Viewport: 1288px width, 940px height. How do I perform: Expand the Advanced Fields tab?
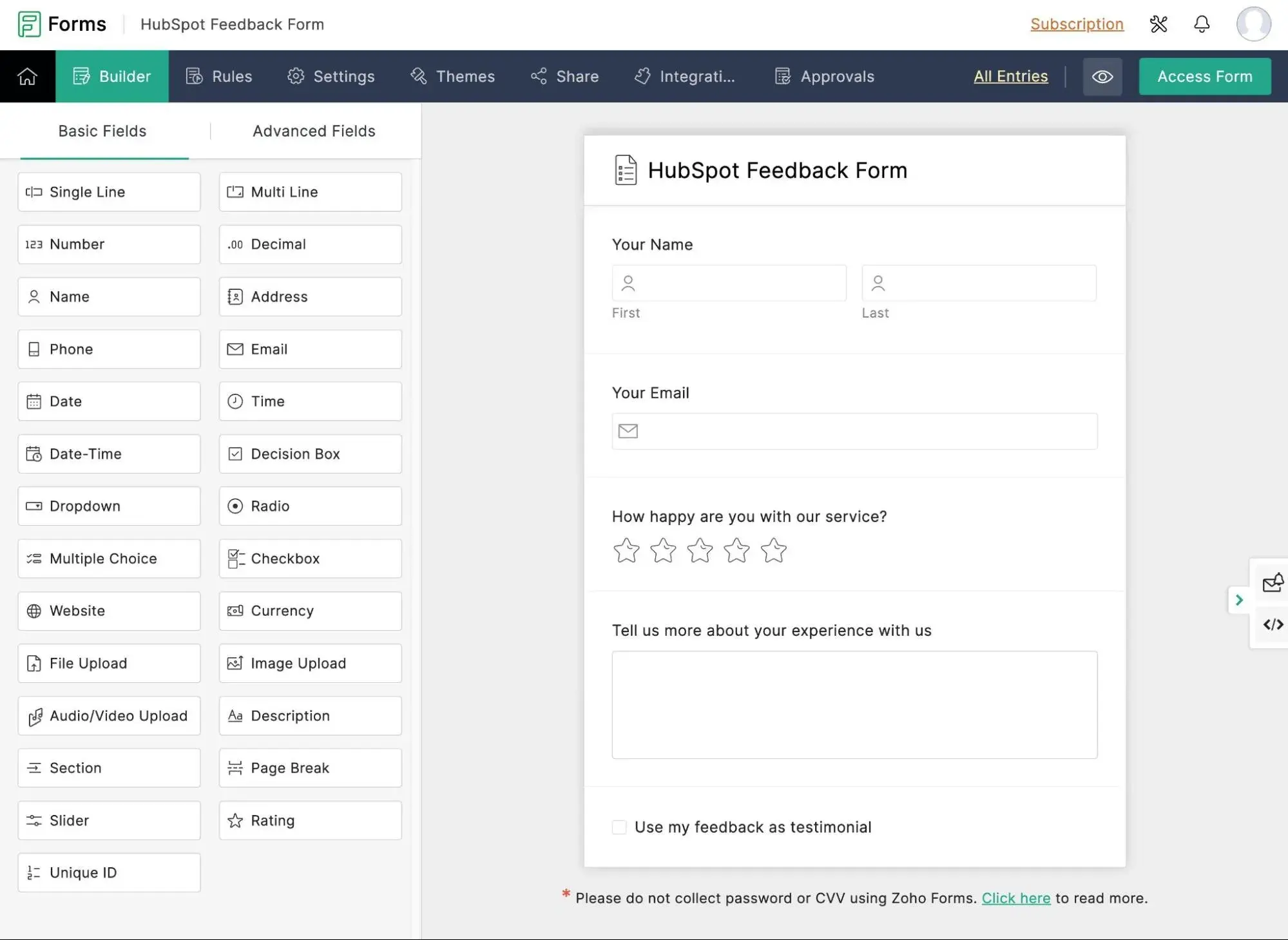pos(313,130)
